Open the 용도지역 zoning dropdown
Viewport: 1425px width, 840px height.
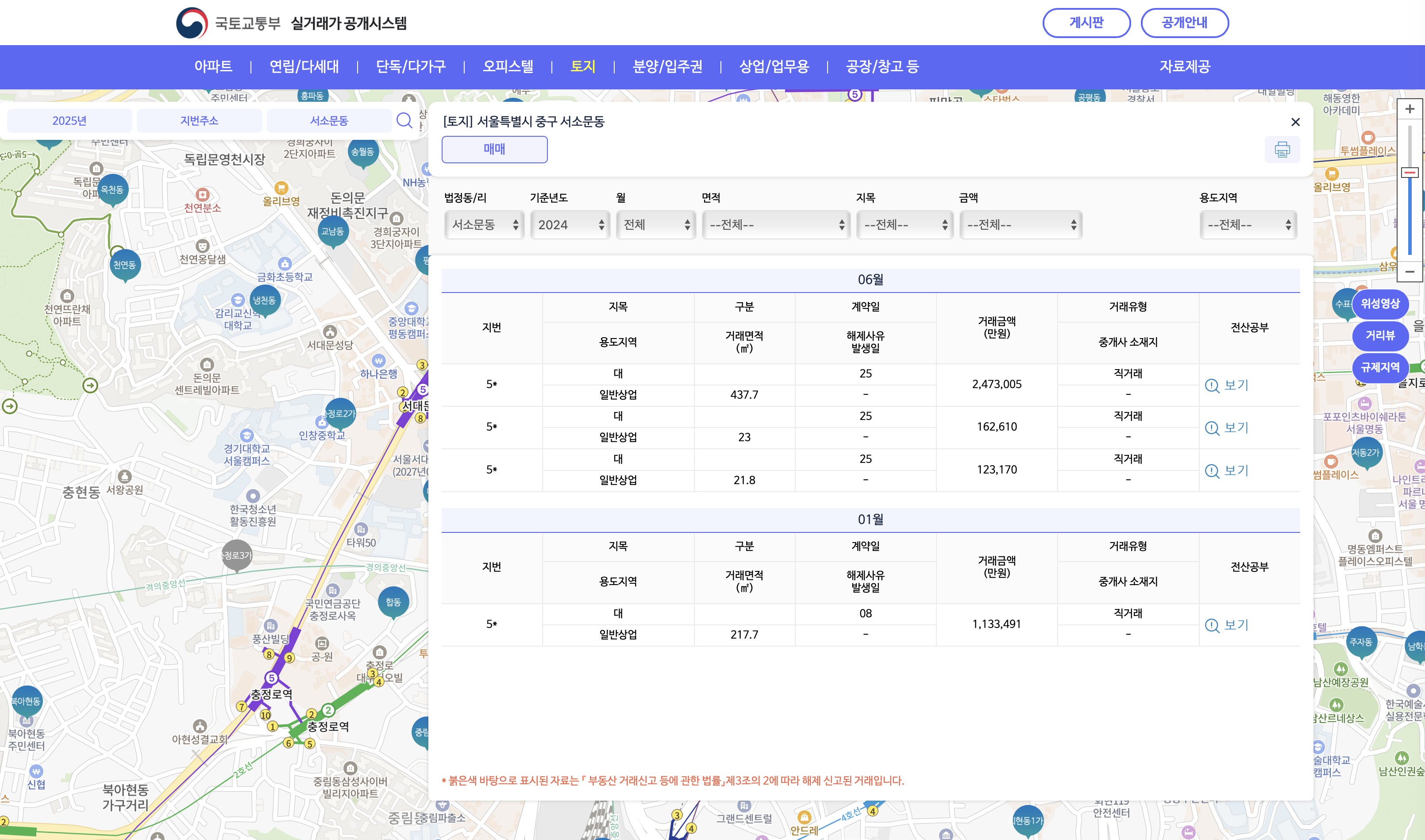1248,225
